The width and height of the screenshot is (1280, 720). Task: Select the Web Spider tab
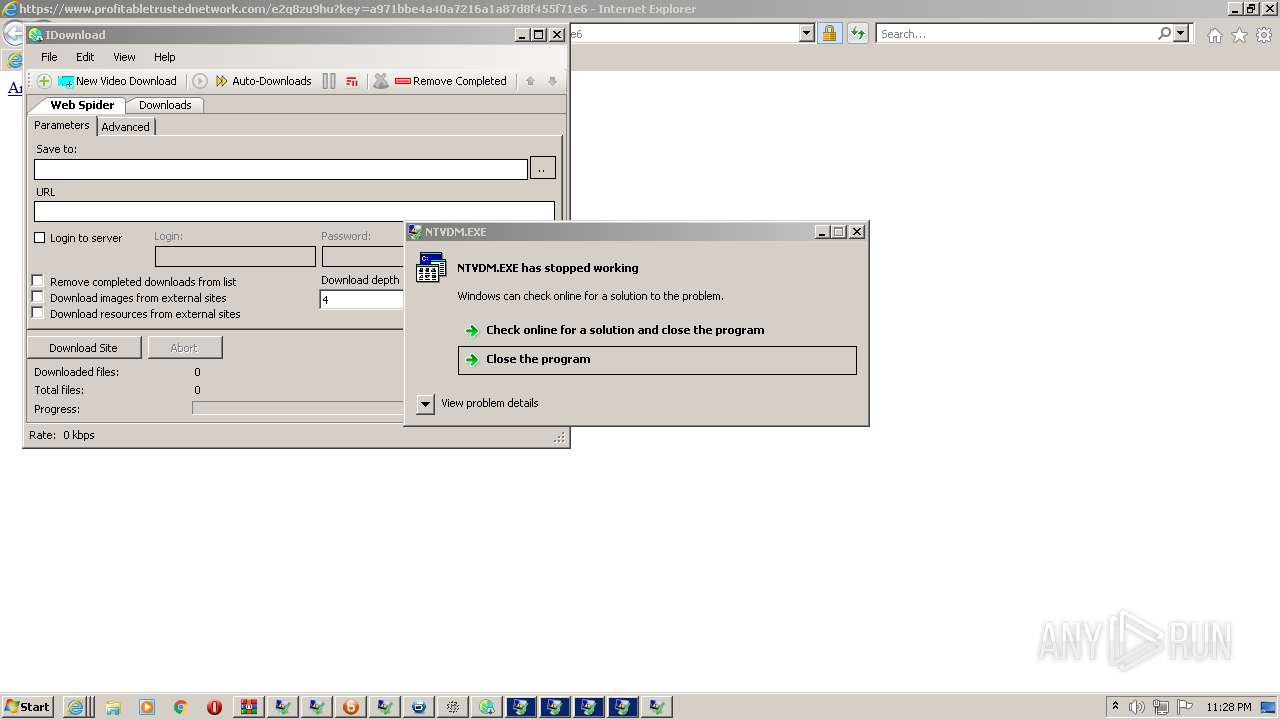82,105
